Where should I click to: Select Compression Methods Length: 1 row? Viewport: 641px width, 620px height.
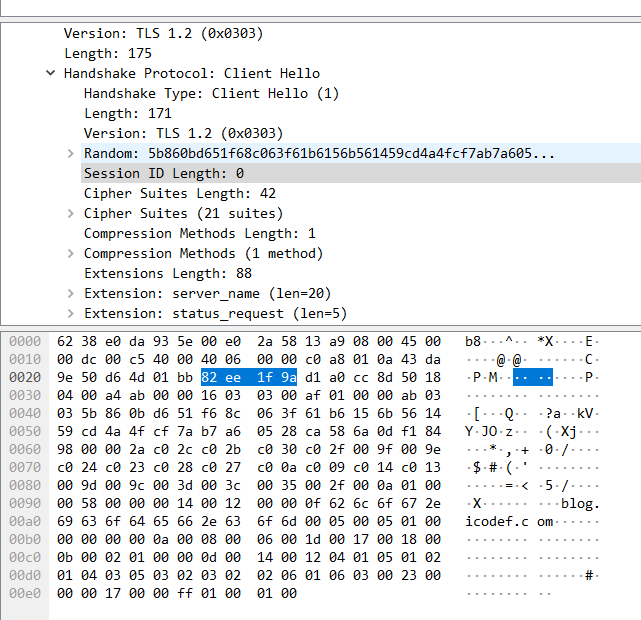tap(200, 233)
